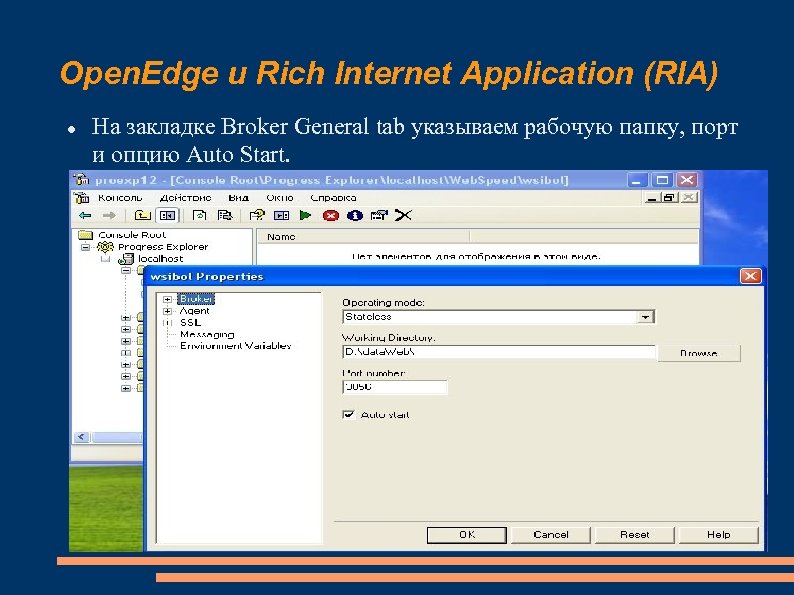
Task: Start the broker with the green play icon
Action: point(305,215)
